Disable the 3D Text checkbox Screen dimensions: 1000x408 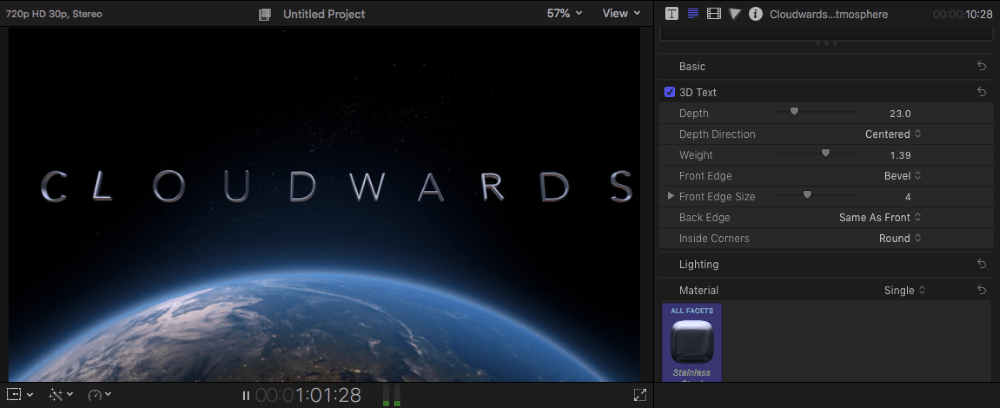coord(670,92)
